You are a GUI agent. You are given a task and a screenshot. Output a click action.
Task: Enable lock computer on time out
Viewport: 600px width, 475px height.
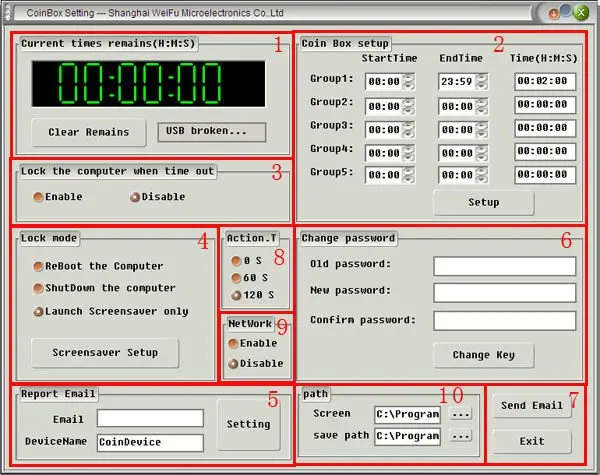pos(38,197)
